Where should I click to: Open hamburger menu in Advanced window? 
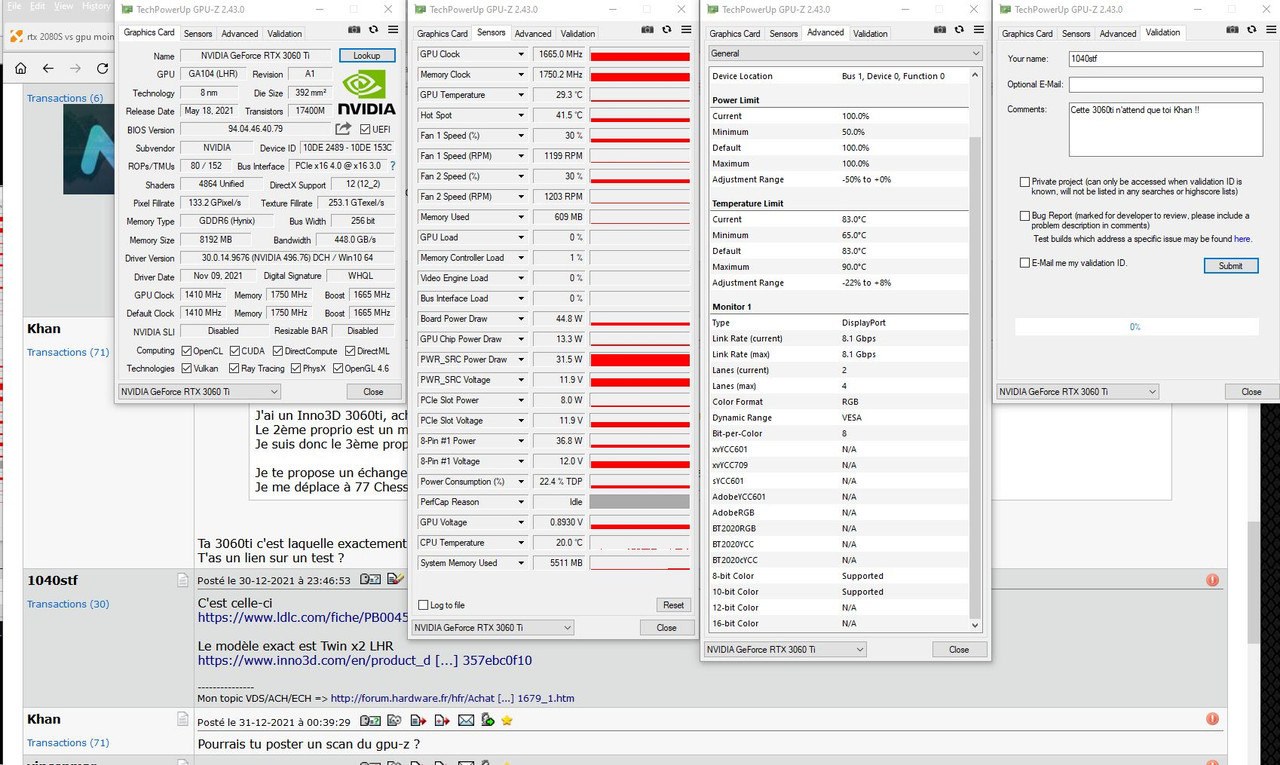[x=978, y=31]
